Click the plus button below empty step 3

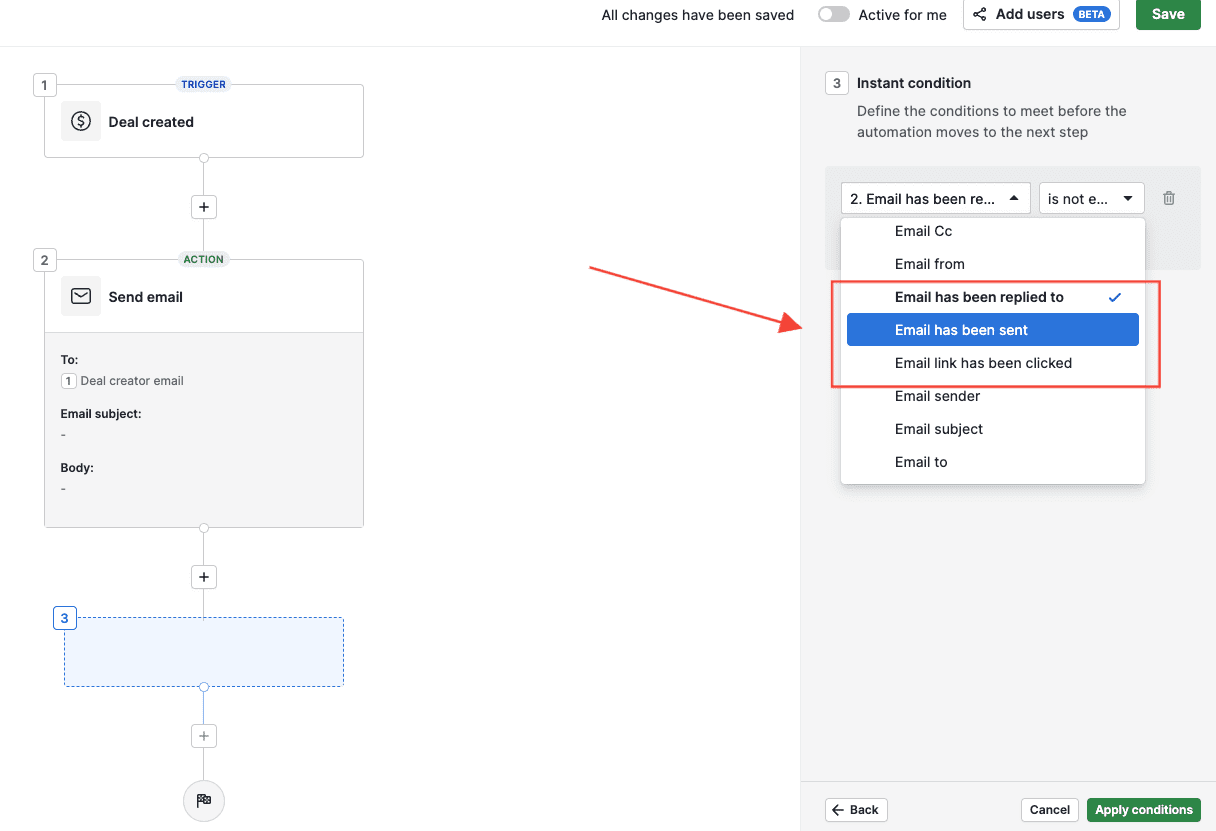[204, 736]
